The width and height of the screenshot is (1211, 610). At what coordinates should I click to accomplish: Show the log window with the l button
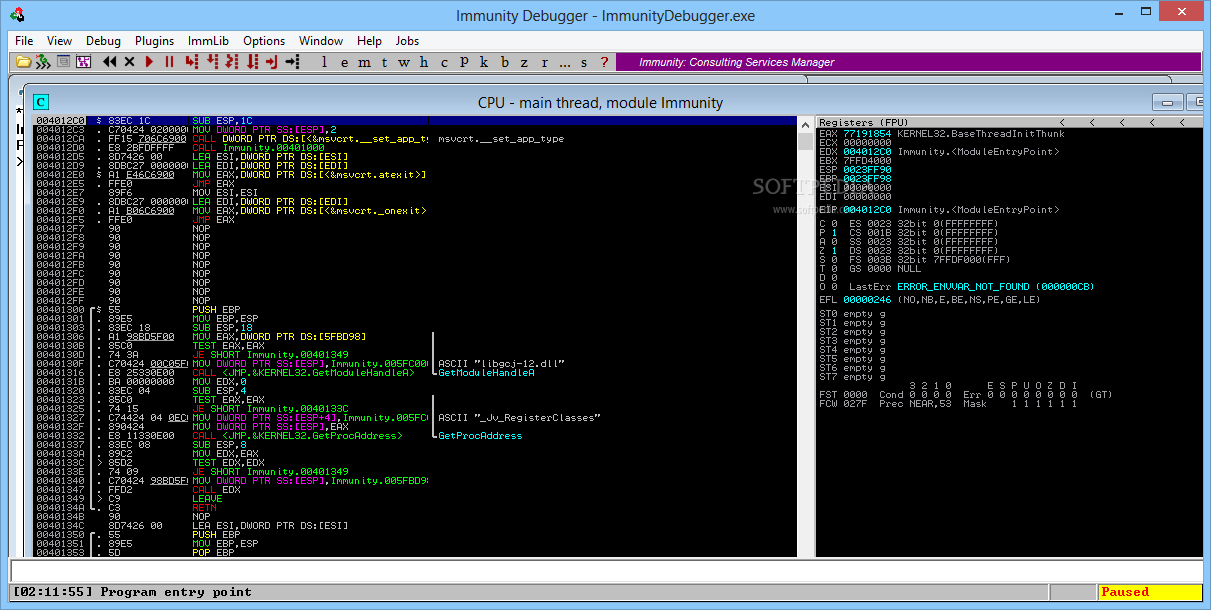[x=324, y=62]
